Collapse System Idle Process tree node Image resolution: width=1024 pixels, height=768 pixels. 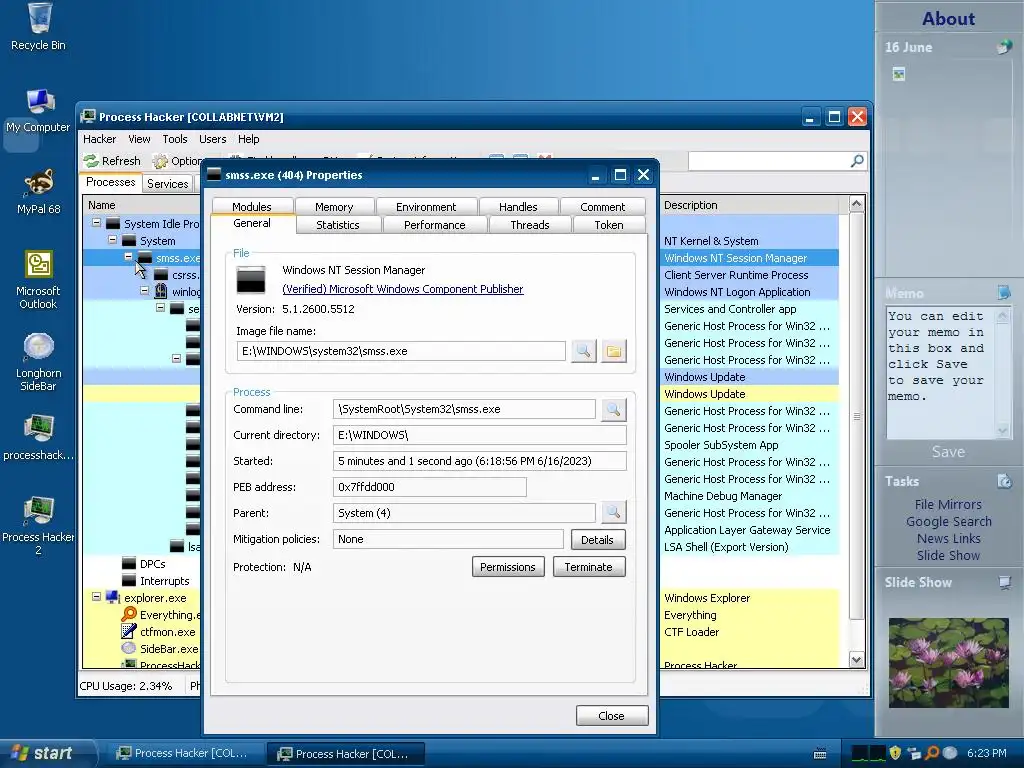point(96,223)
